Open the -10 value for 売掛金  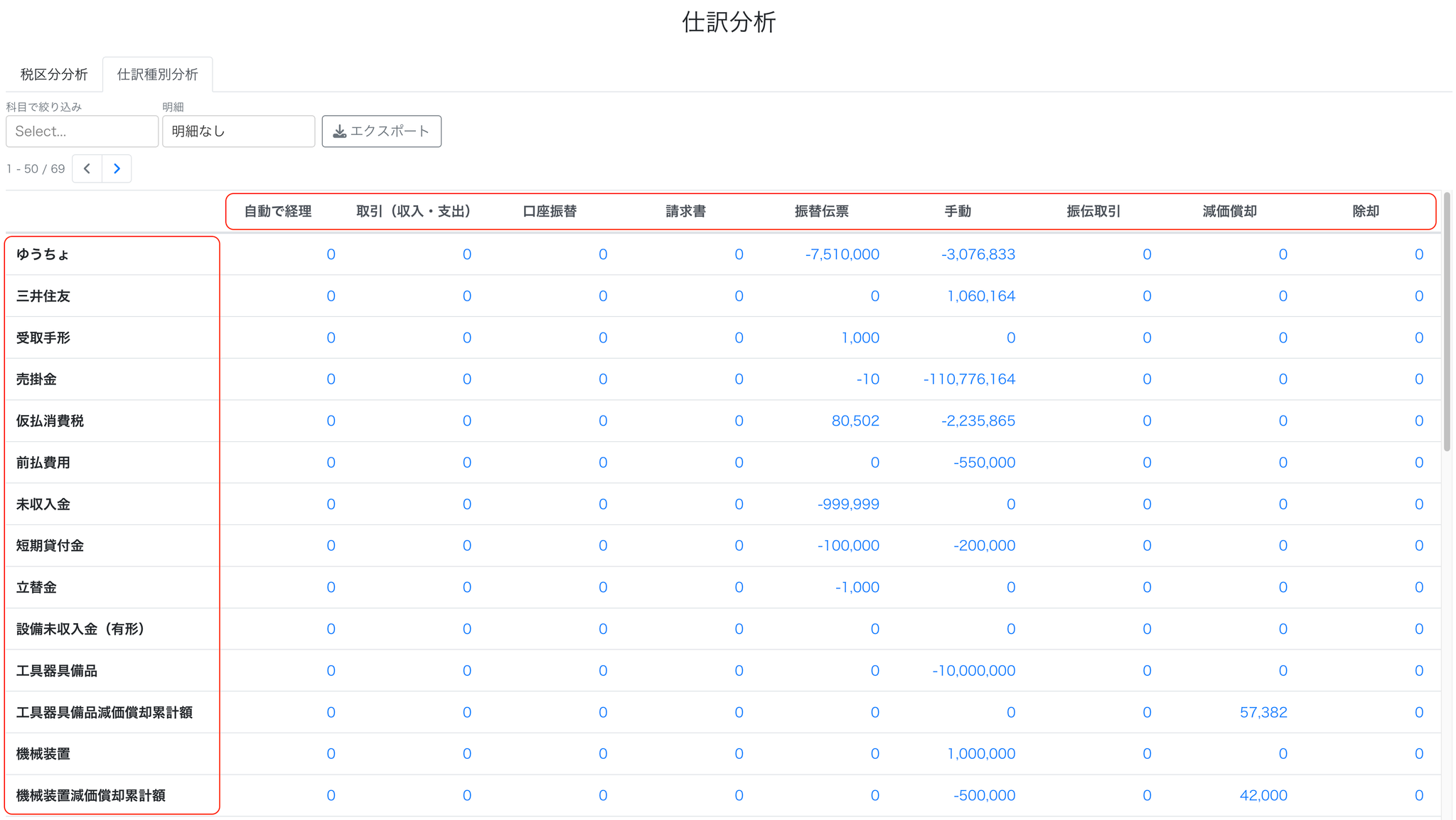[x=867, y=379]
